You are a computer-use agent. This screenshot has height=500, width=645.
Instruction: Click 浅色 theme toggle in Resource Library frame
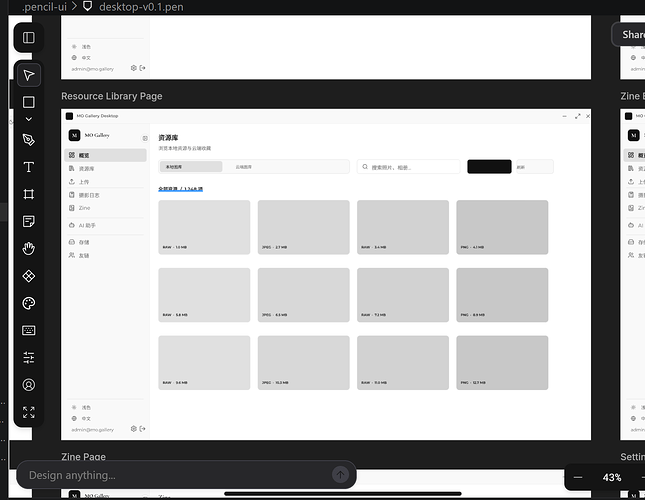pyautogui.click(x=81, y=407)
